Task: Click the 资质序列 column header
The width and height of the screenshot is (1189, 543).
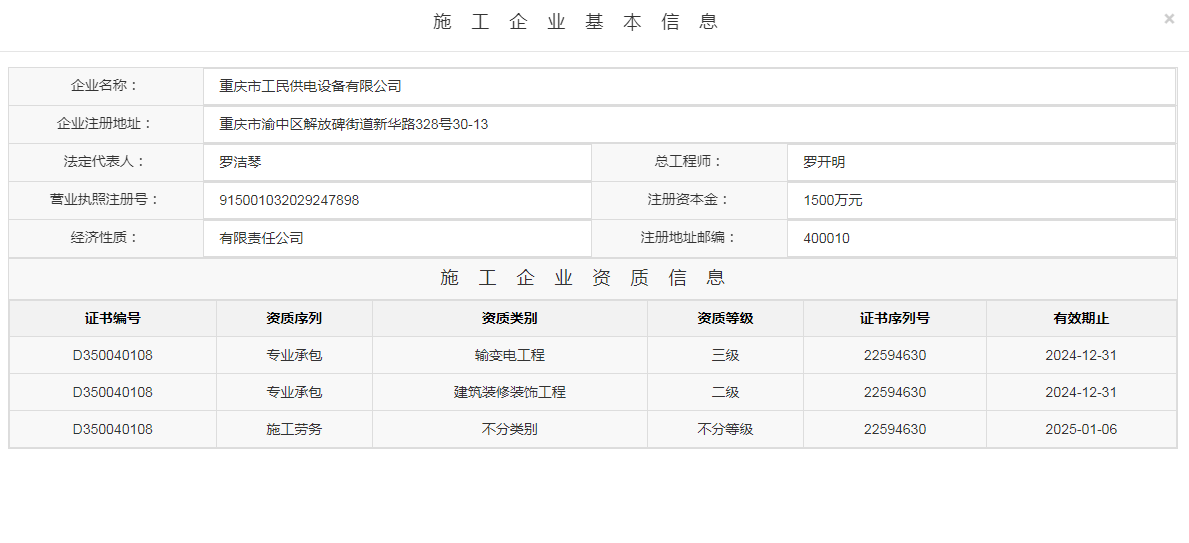Action: [294, 319]
